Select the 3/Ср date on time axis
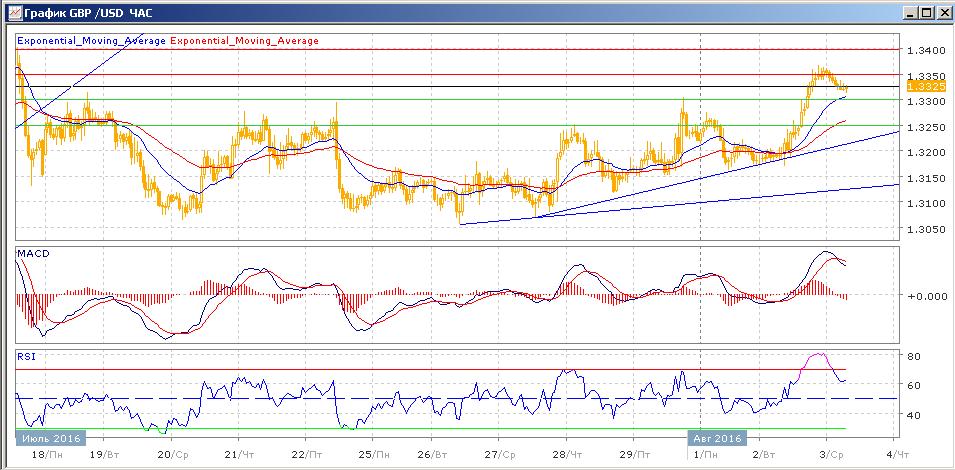The width and height of the screenshot is (955, 470). pos(831,453)
